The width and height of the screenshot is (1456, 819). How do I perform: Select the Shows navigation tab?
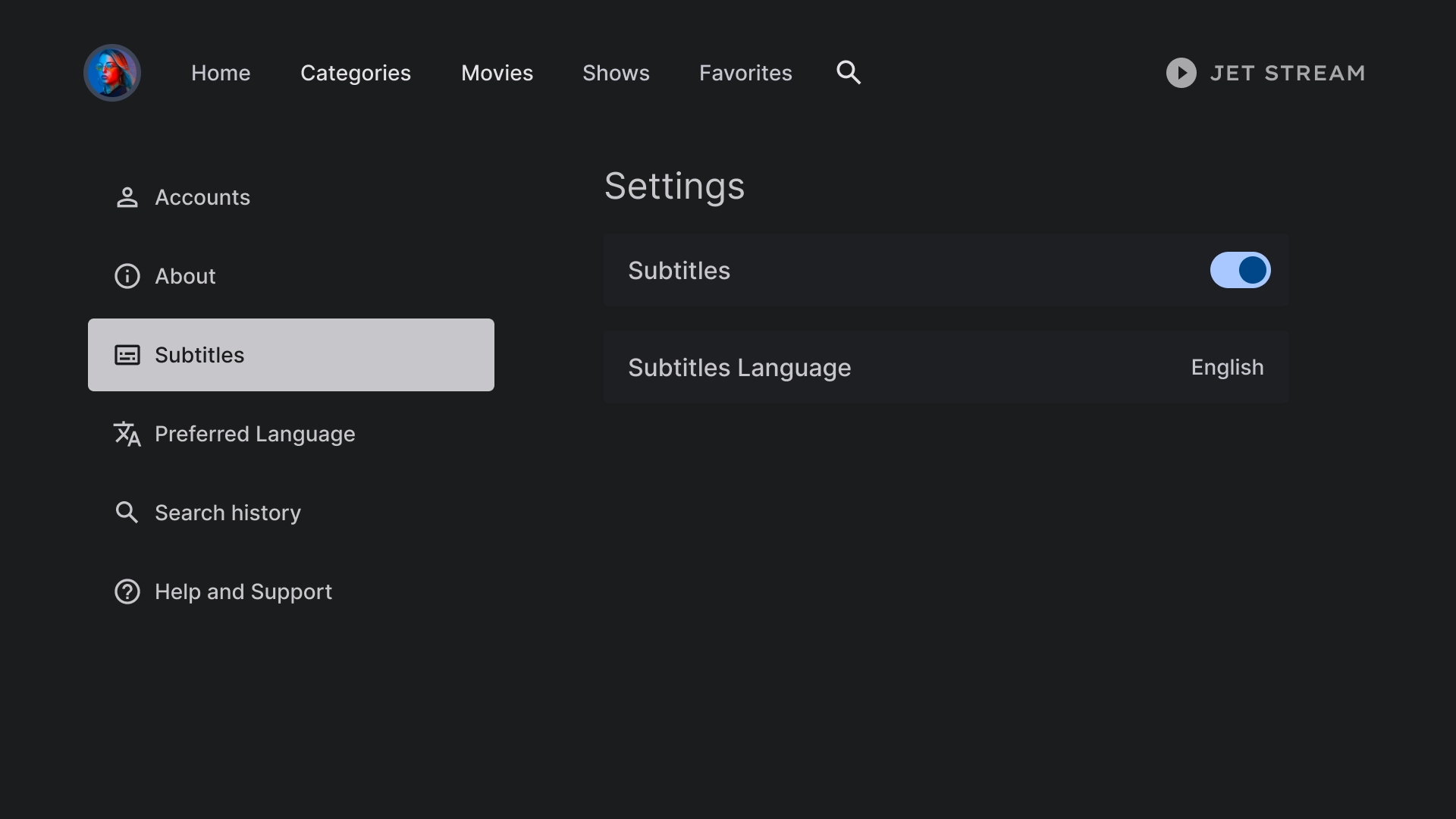[616, 72]
